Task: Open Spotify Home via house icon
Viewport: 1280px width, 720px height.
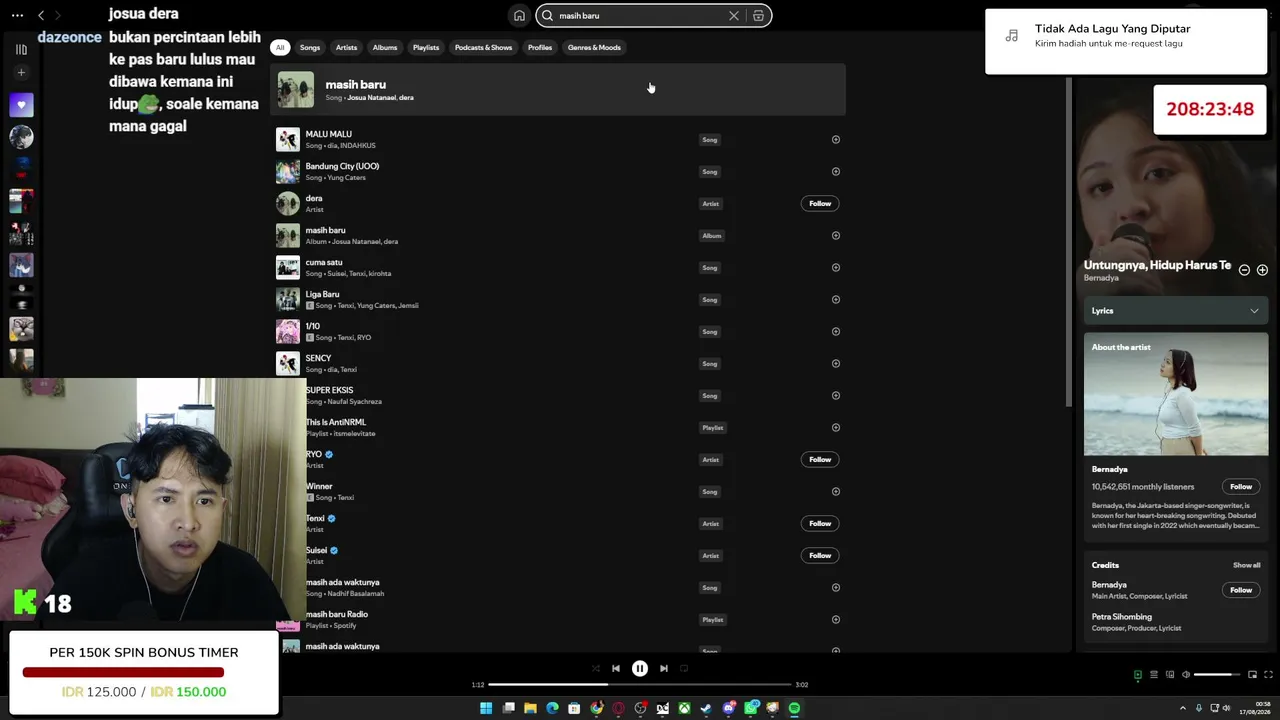Action: pos(519,15)
